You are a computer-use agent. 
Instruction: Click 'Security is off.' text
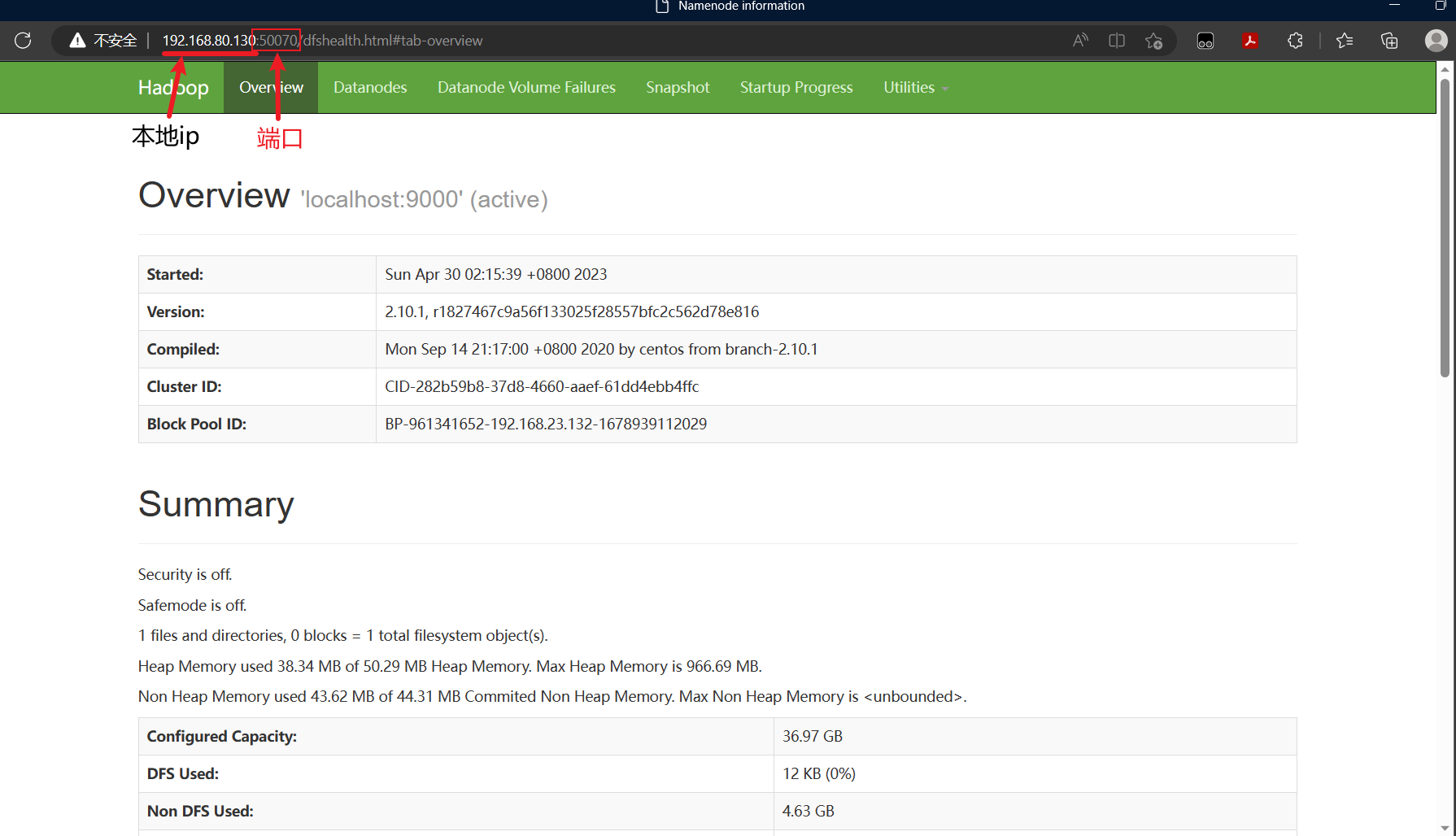click(185, 574)
